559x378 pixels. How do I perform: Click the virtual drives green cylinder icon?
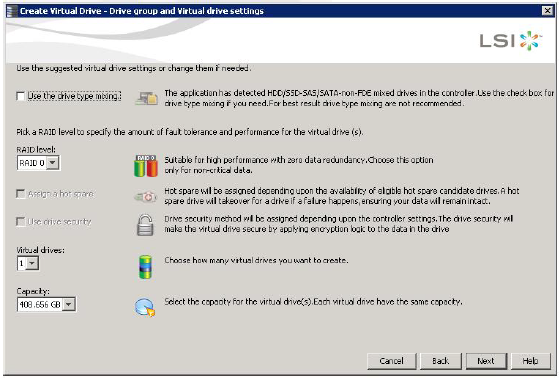click(x=145, y=267)
